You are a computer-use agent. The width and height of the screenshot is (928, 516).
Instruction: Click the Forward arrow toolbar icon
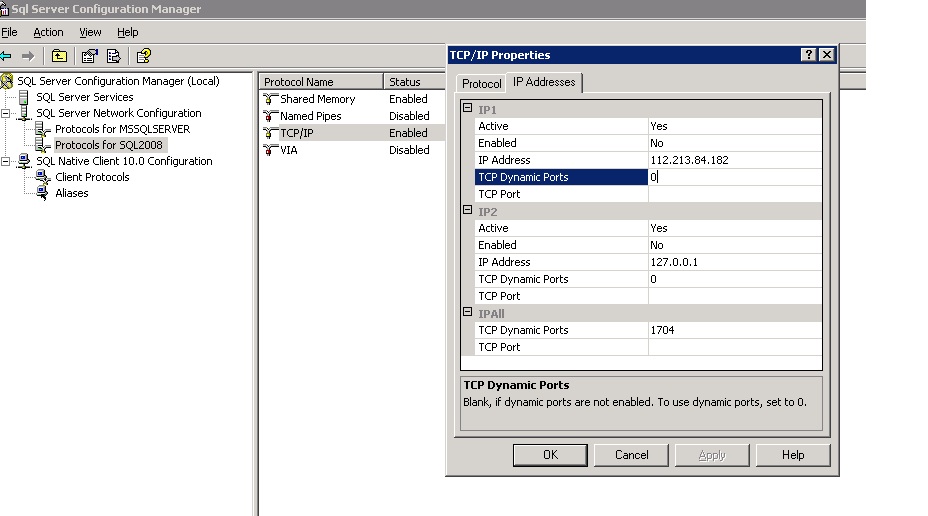pos(28,56)
